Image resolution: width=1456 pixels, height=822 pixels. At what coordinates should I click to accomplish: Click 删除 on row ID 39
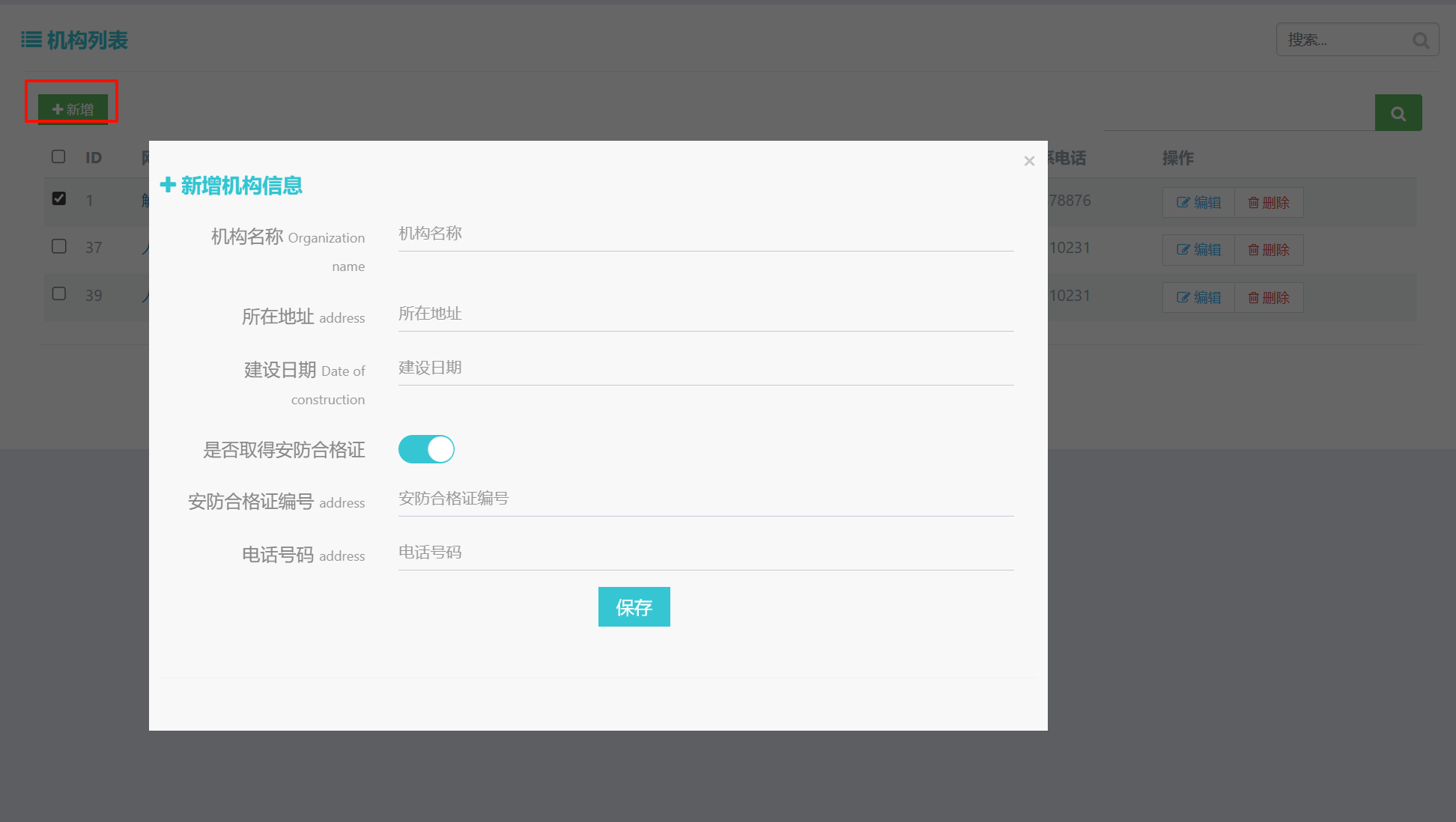coord(1269,298)
